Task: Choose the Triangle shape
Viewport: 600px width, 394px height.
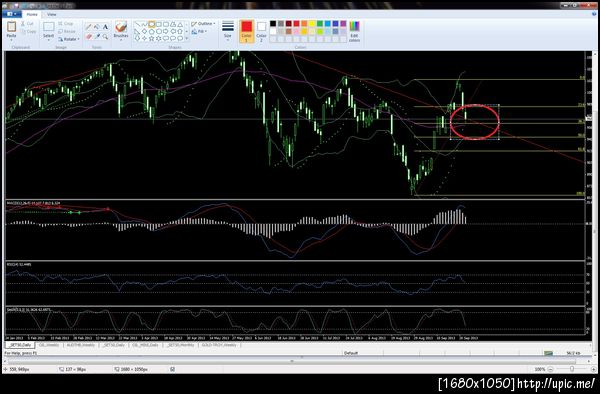Action: [180, 24]
